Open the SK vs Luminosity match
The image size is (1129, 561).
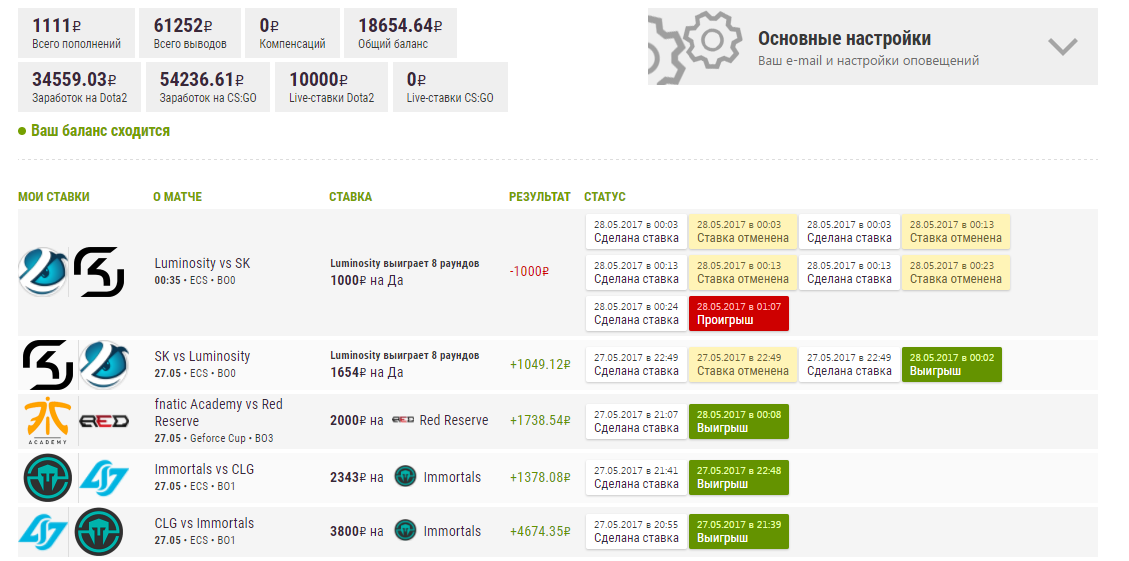(x=202, y=356)
